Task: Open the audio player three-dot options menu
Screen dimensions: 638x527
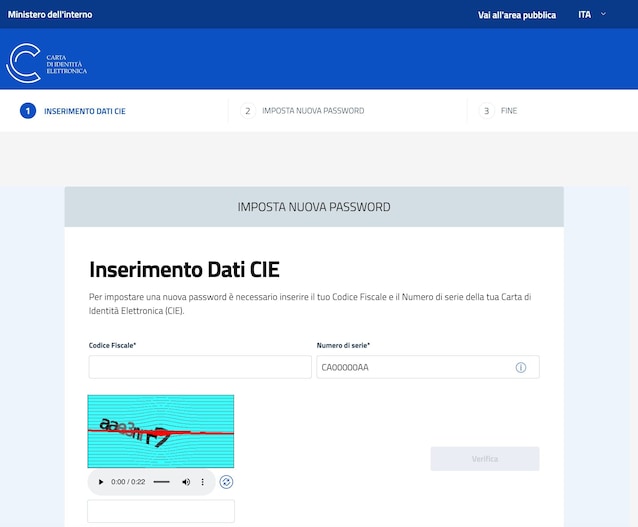Action: point(203,482)
